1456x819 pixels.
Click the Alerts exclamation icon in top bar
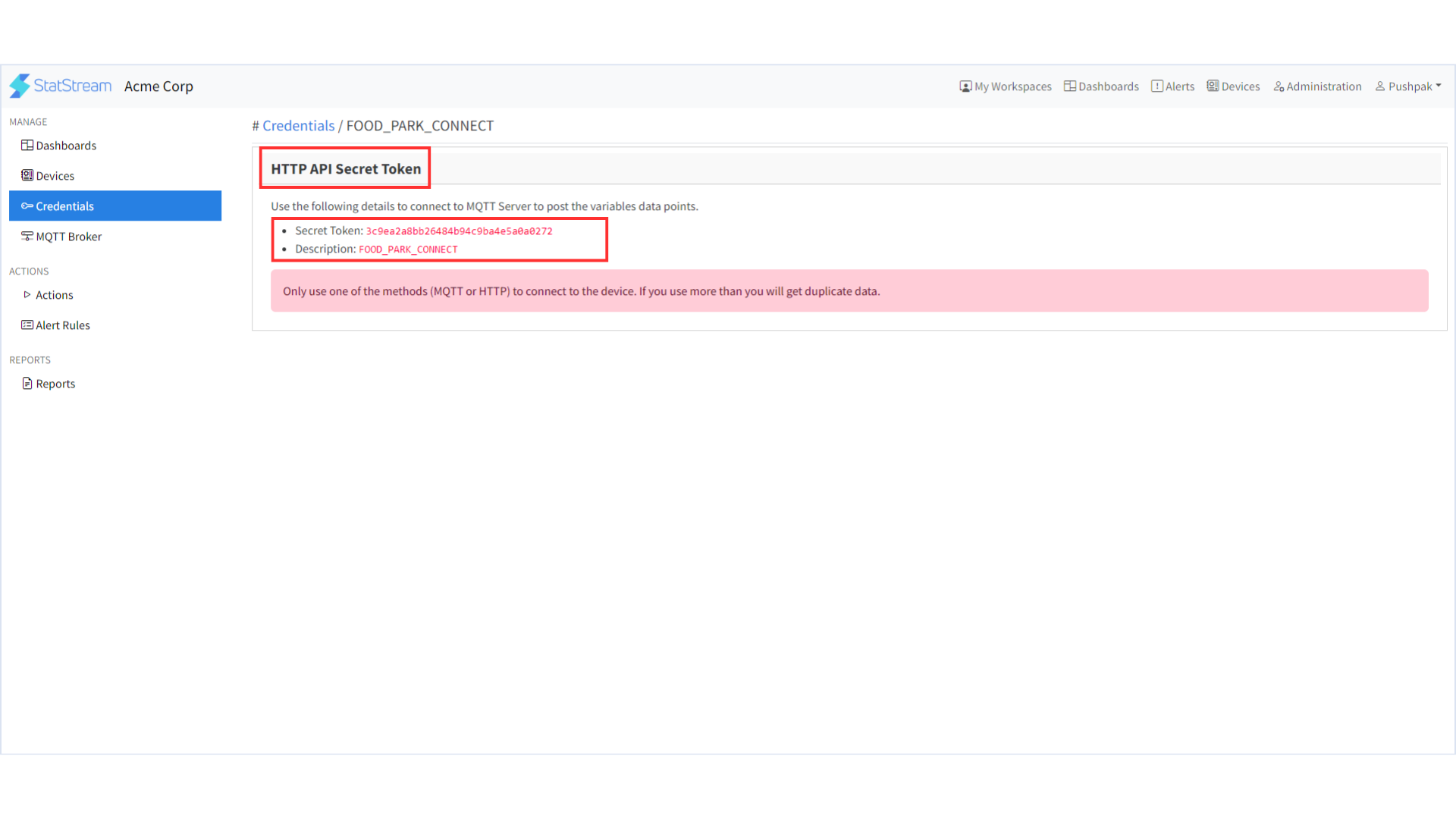click(1157, 86)
